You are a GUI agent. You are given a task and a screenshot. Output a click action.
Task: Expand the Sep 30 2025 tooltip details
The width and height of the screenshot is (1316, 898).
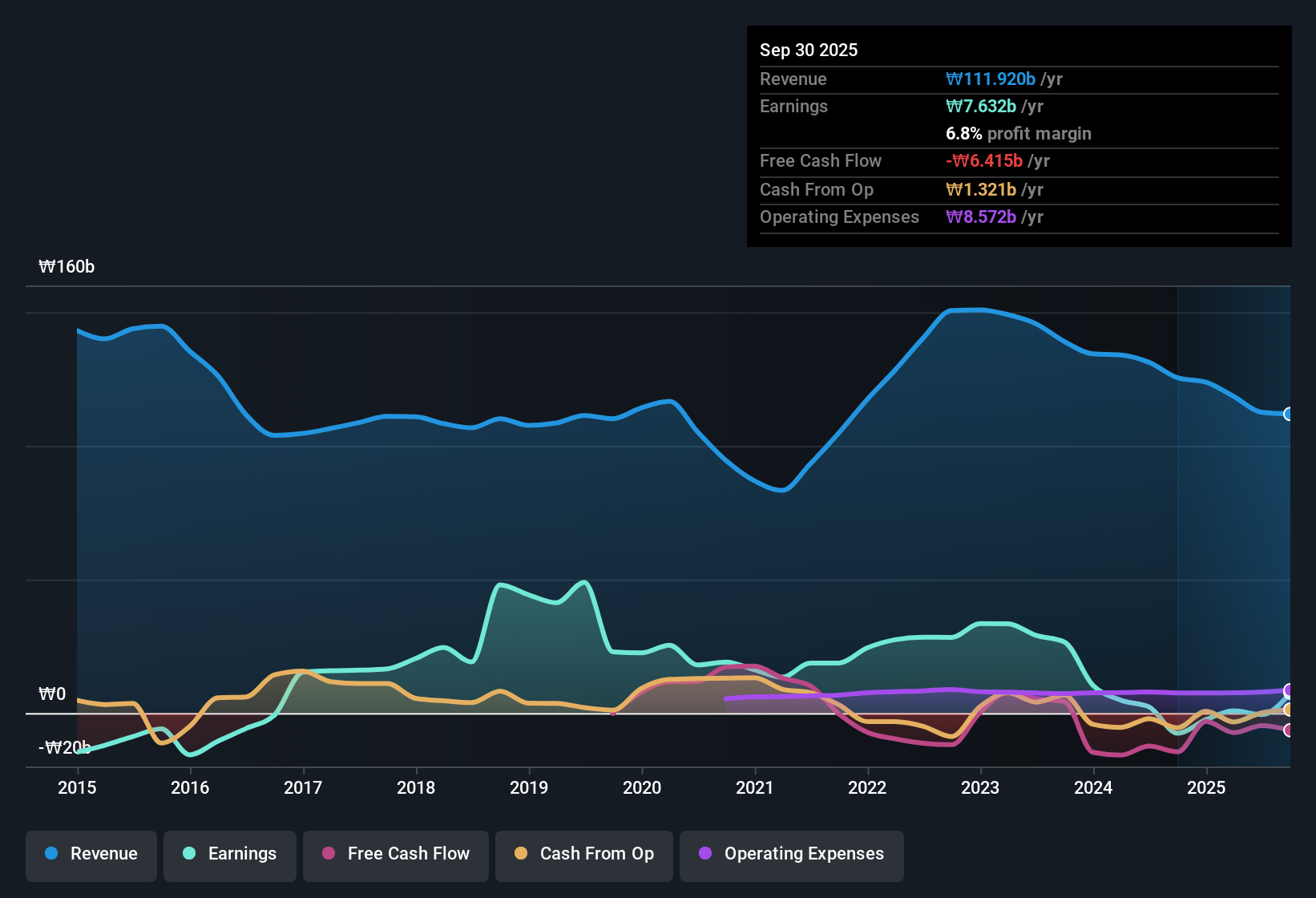click(809, 50)
